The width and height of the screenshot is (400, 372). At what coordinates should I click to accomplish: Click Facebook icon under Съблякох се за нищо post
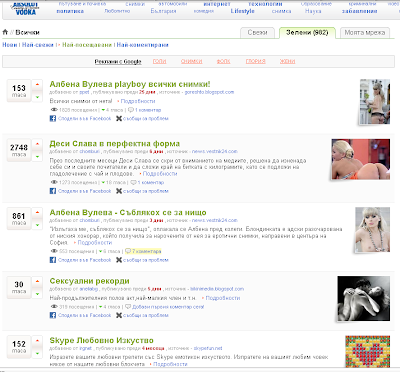click(x=53, y=260)
